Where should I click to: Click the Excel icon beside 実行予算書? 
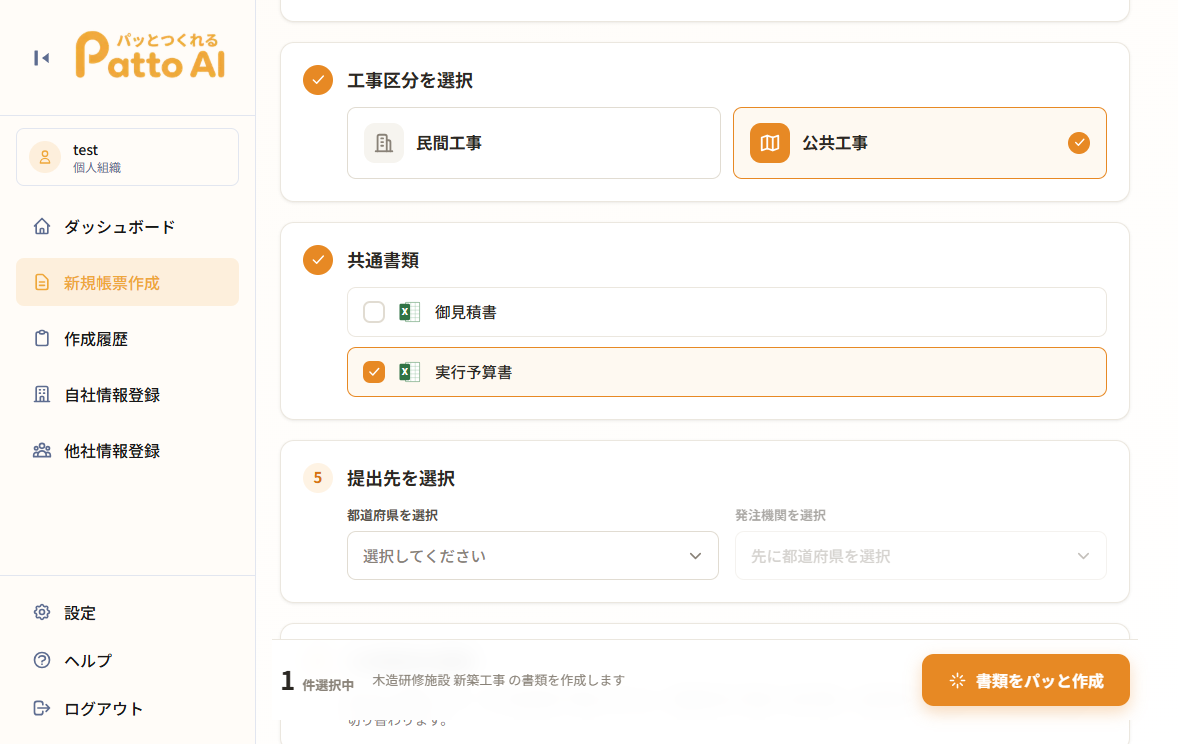click(x=409, y=372)
